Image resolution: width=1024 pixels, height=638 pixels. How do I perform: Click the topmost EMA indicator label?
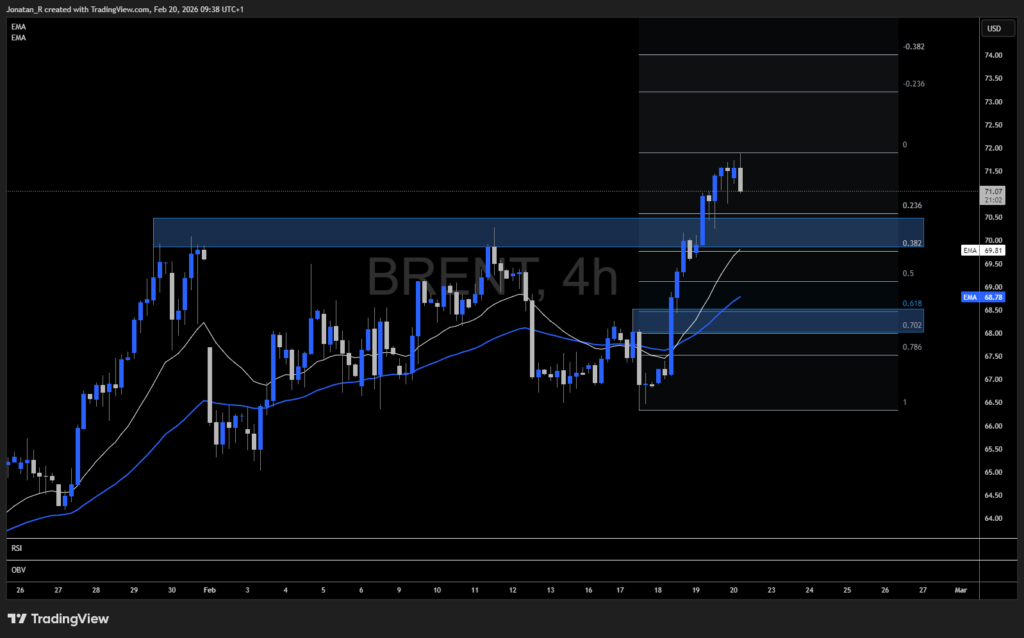(18, 26)
